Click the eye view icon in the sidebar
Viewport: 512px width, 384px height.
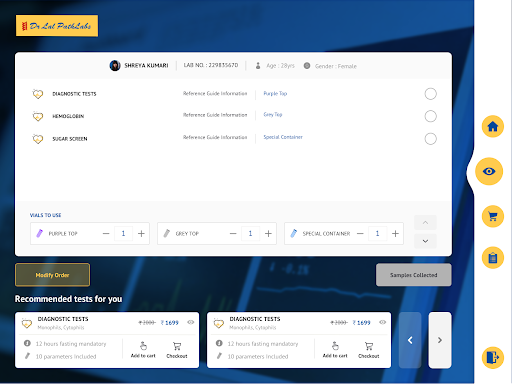pos(489,171)
